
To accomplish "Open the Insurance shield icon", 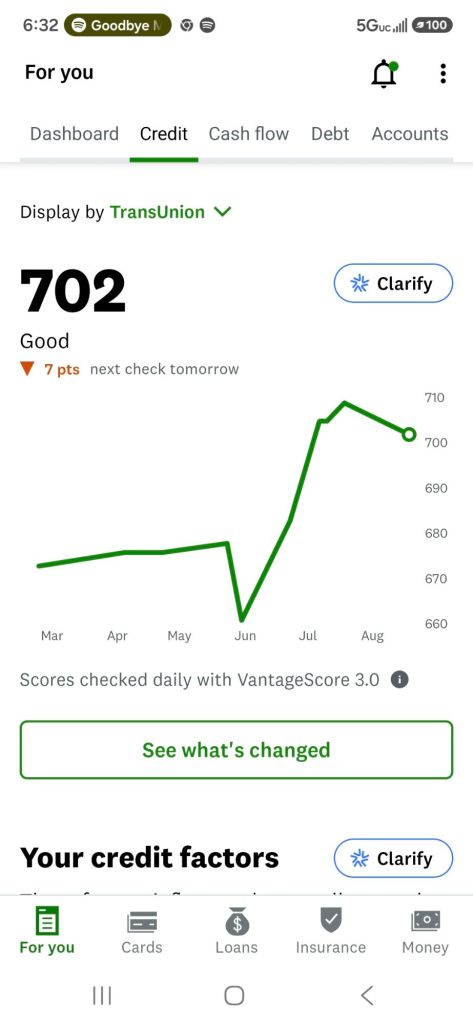I will (331, 921).
